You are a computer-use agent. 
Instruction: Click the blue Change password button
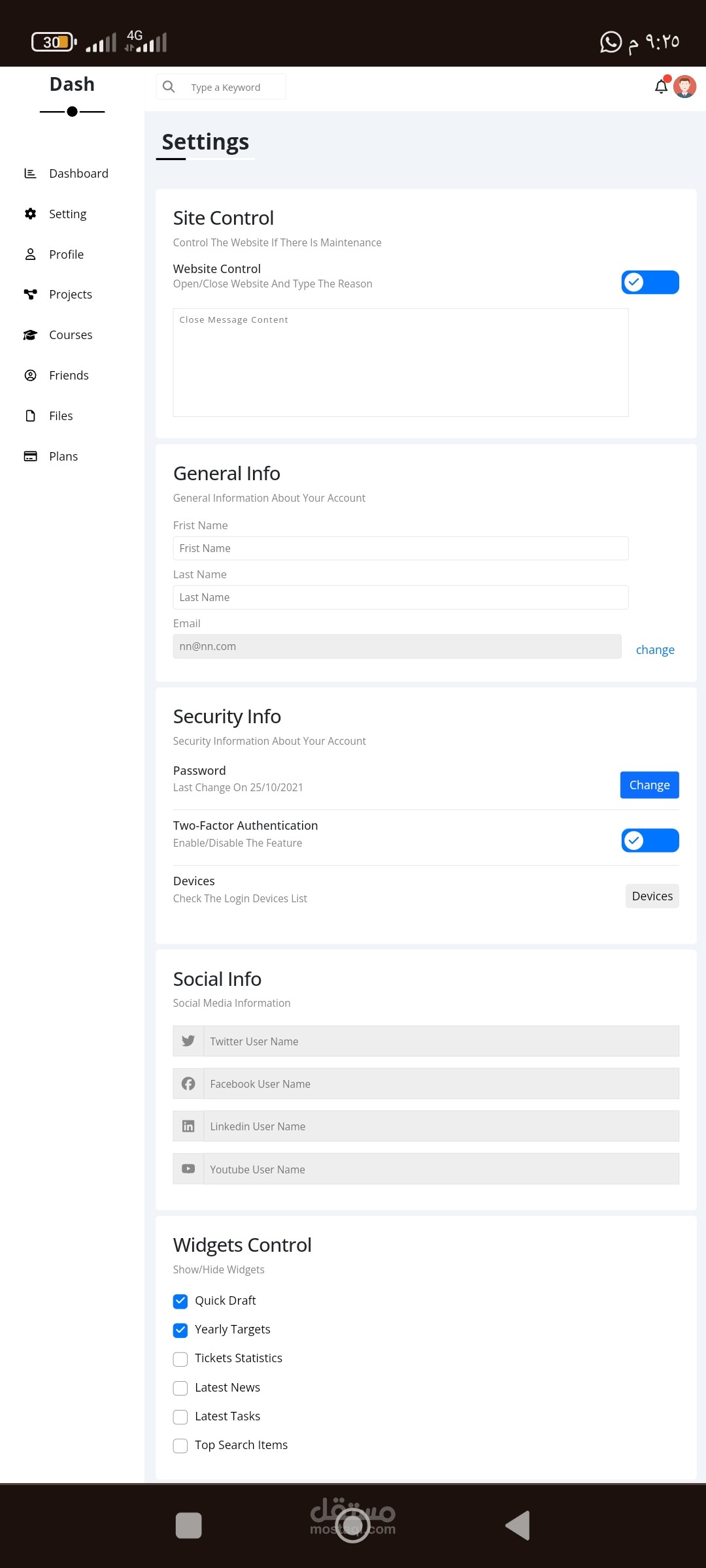pyautogui.click(x=649, y=785)
